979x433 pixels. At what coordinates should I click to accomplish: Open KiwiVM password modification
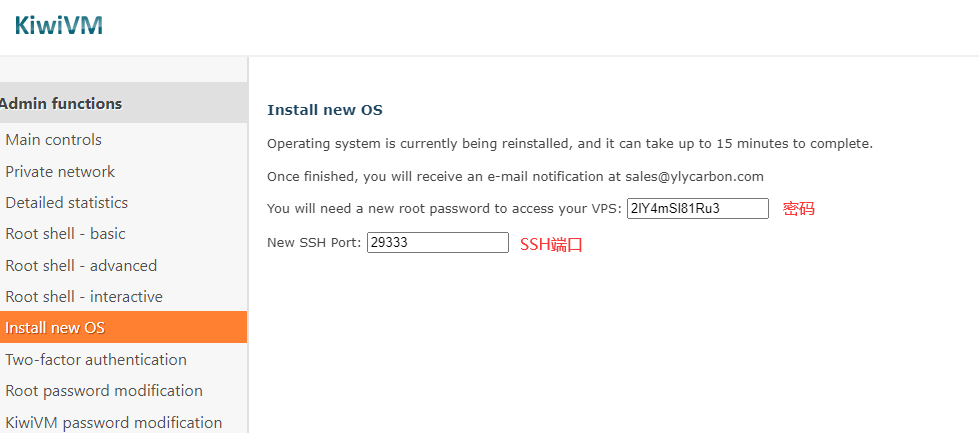point(114,422)
